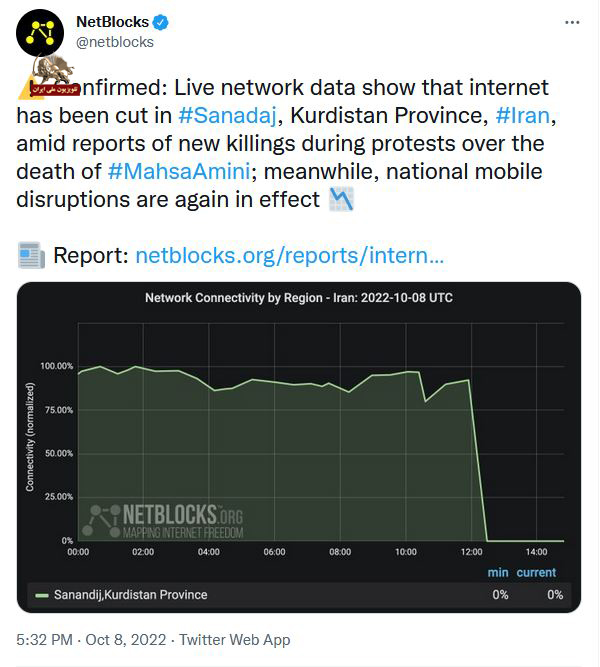Click the NetBlocks display name
The width and height of the screenshot is (600, 667).
[x=112, y=22]
